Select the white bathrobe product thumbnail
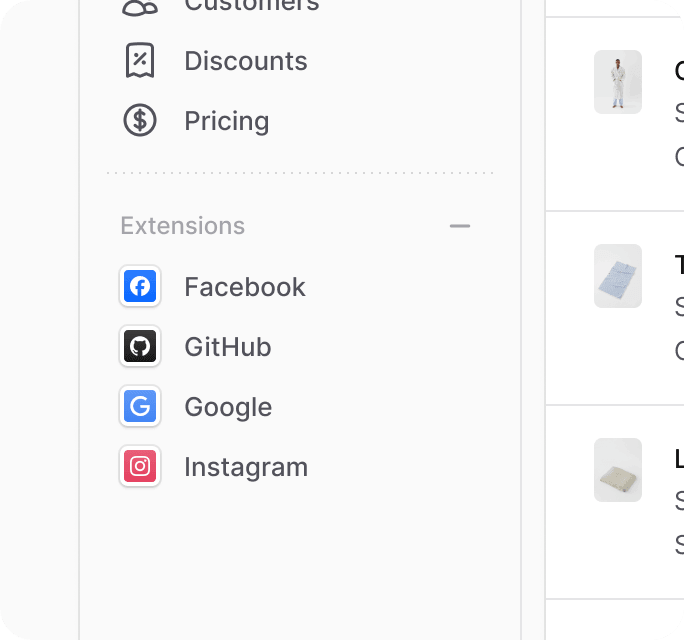 coord(618,82)
